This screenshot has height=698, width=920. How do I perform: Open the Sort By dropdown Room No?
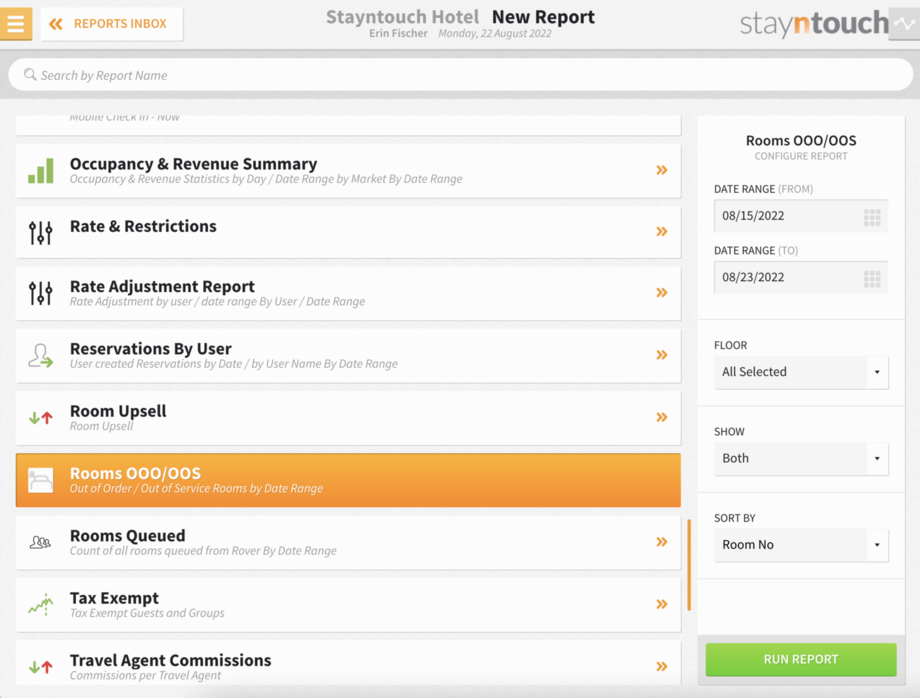click(x=801, y=545)
